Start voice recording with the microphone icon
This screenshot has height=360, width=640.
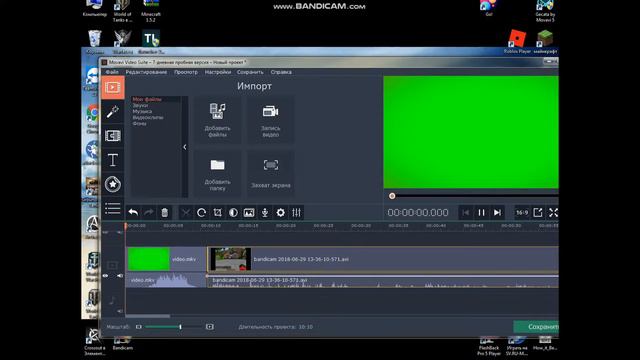(x=265, y=212)
